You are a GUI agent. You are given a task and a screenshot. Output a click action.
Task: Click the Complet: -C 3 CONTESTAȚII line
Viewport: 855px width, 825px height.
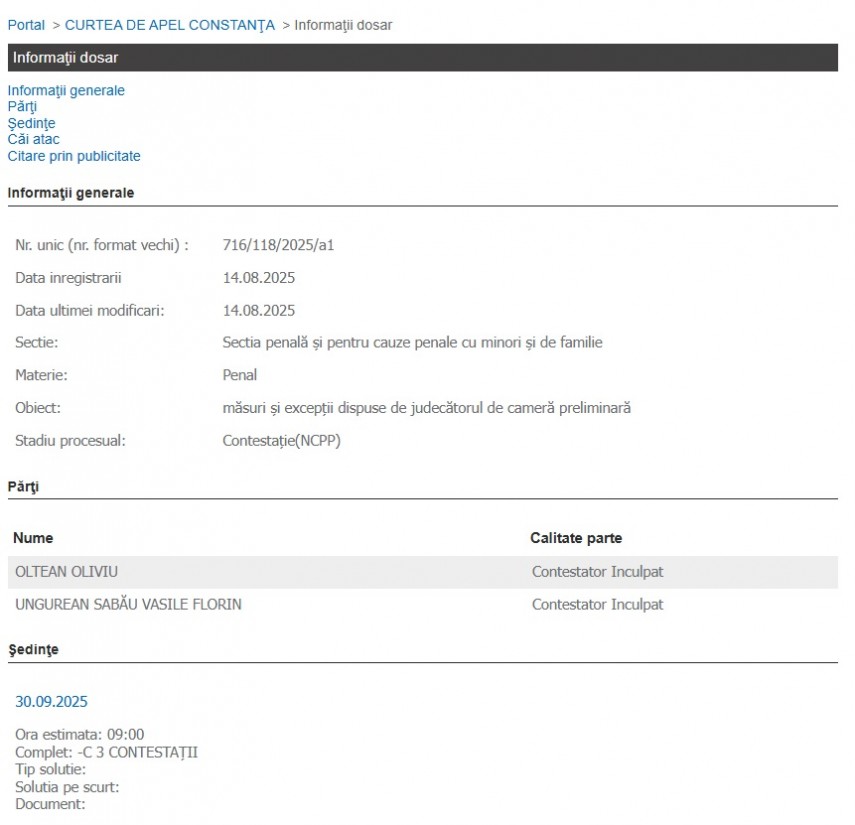[106, 752]
